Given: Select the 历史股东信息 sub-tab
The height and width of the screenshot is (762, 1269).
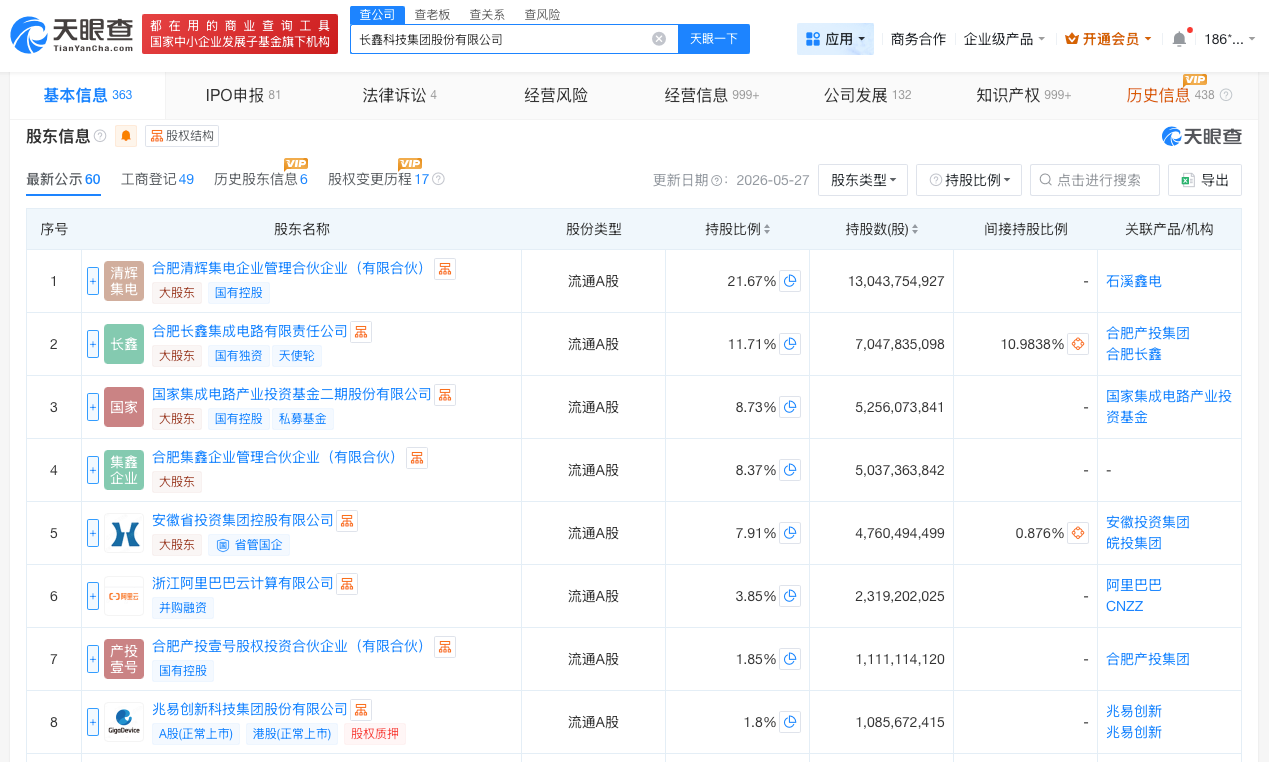Looking at the screenshot, I should [x=260, y=179].
